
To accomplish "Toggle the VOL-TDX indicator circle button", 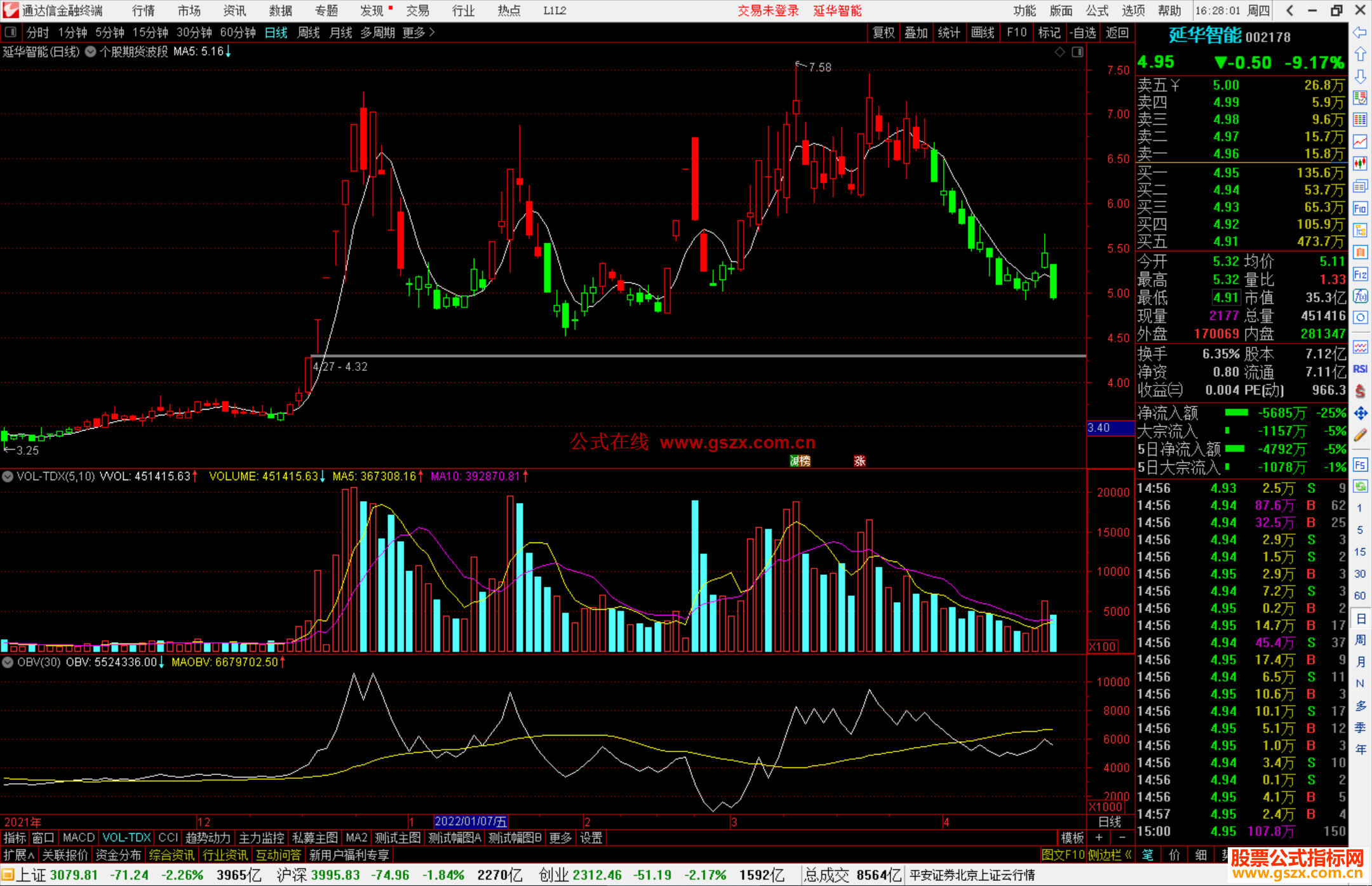I will pos(8,476).
